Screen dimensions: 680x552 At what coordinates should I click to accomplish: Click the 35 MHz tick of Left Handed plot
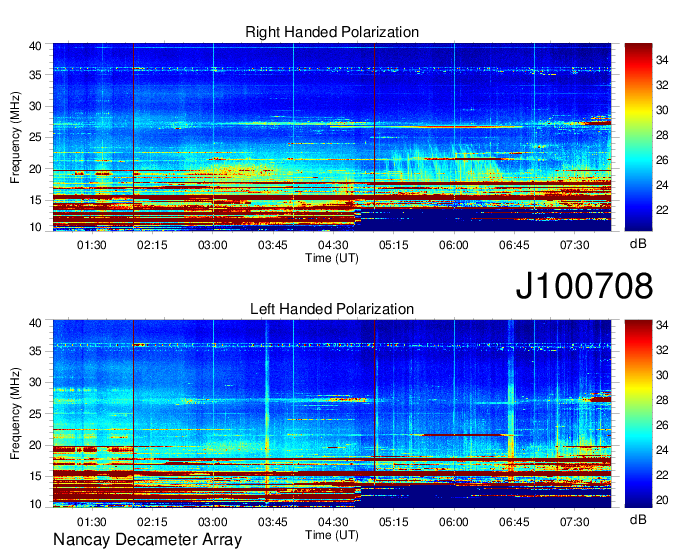[35, 351]
